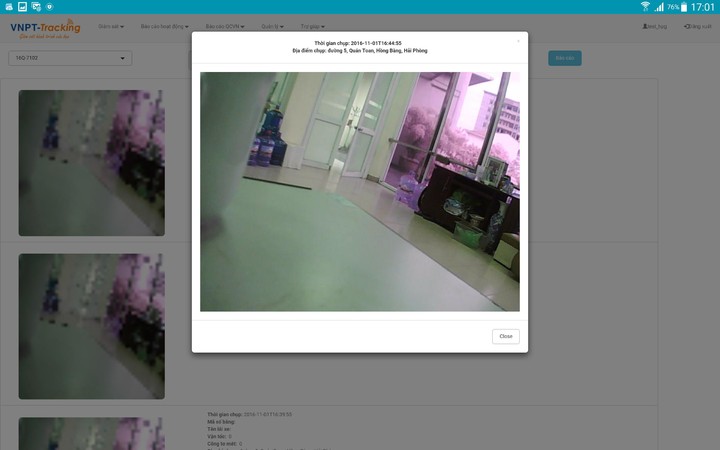720x450 pixels.
Task: Open the Báo cáo QCVN menu
Action: pyautogui.click(x=225, y=26)
